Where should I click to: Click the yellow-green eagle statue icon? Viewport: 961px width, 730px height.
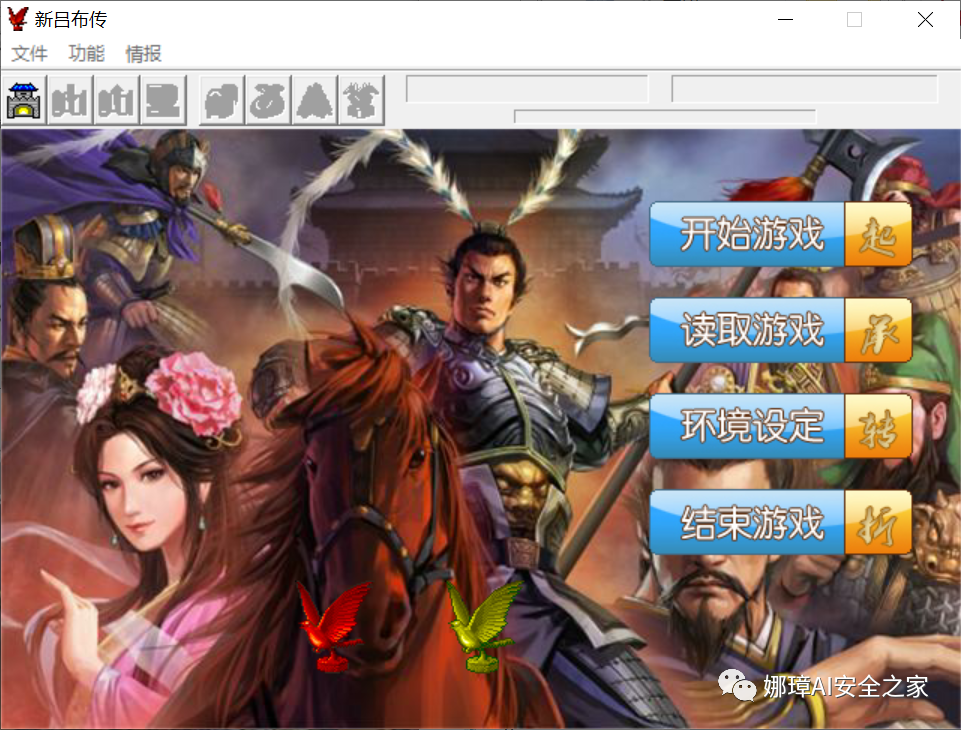point(484,626)
